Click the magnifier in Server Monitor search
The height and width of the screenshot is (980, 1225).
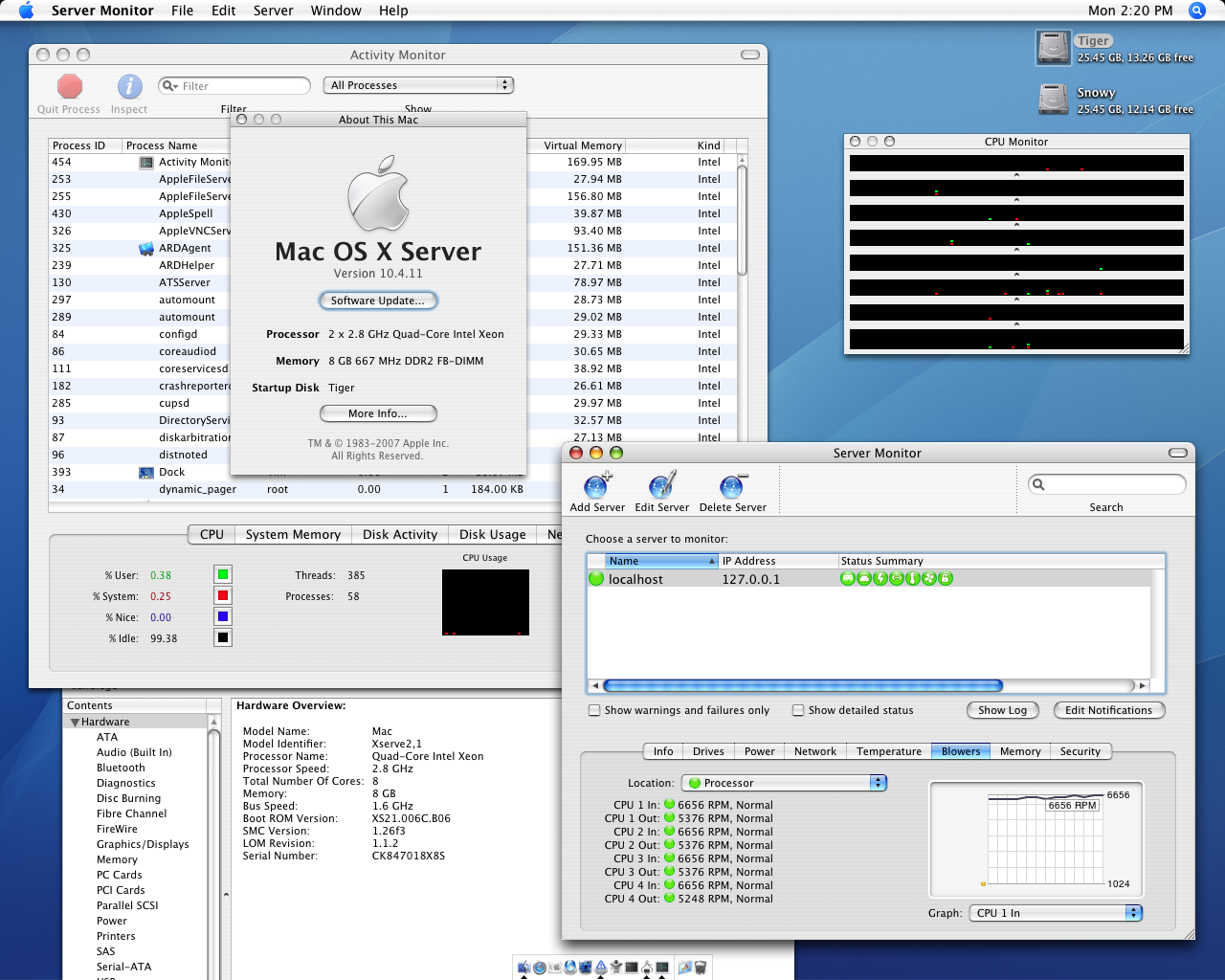click(x=1038, y=484)
